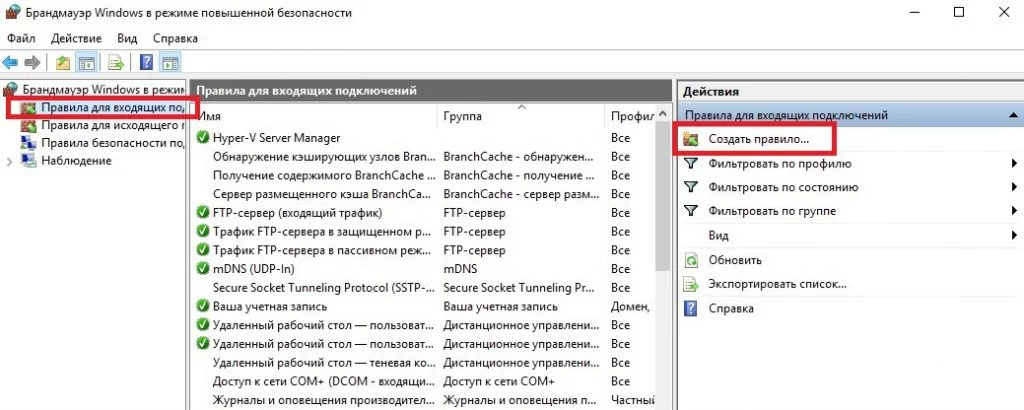The width and height of the screenshot is (1024, 410).
Task: Click Фильтровать по группе action
Action: [772, 211]
